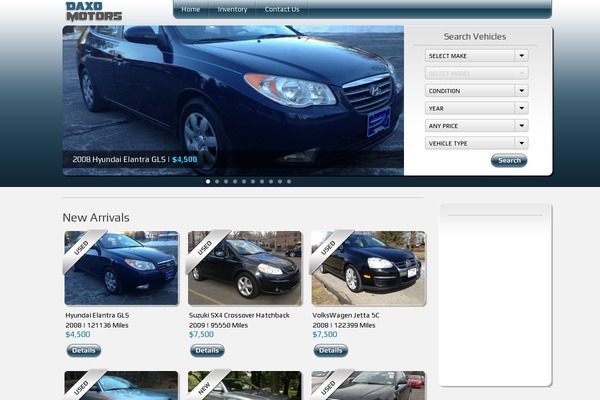Open the Contact Us page
This screenshot has height=400, width=600.
(282, 9)
